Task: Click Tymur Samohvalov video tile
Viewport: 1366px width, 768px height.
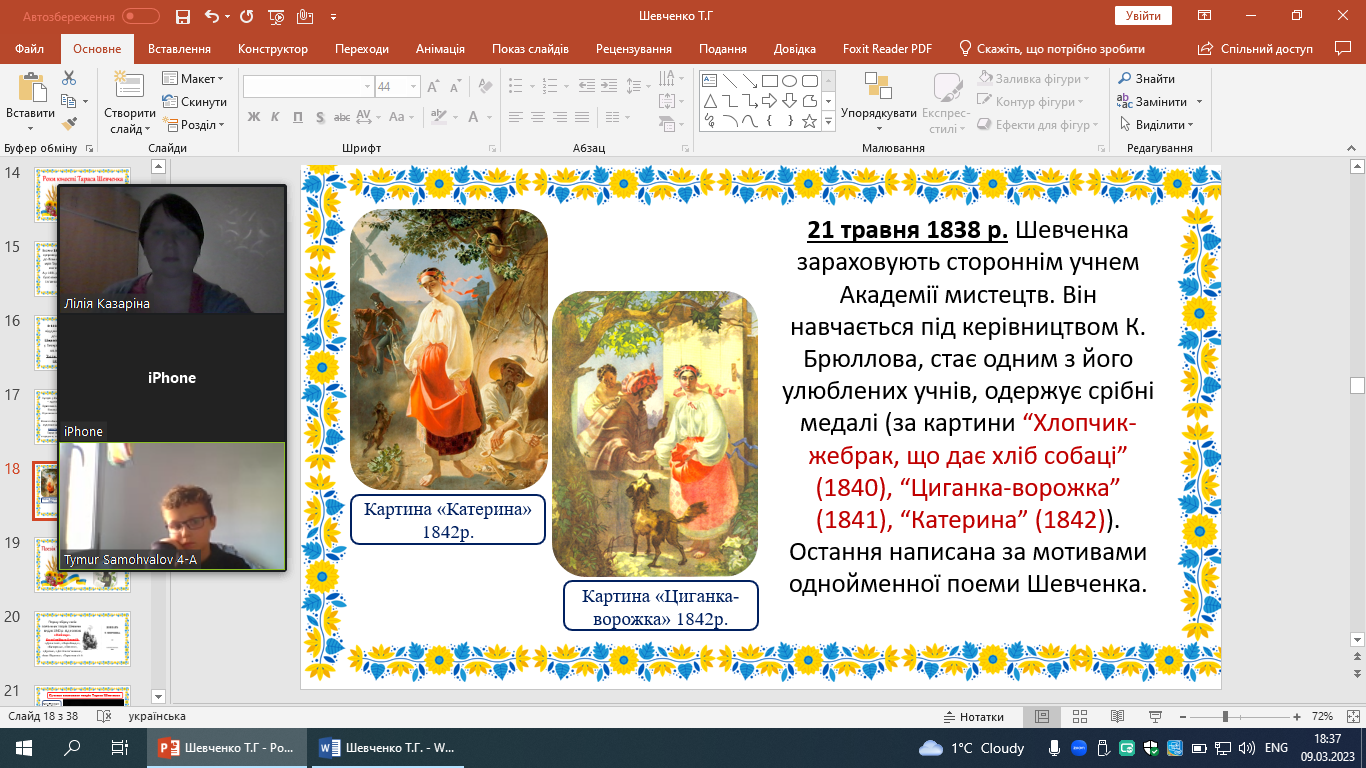Action: [172, 507]
